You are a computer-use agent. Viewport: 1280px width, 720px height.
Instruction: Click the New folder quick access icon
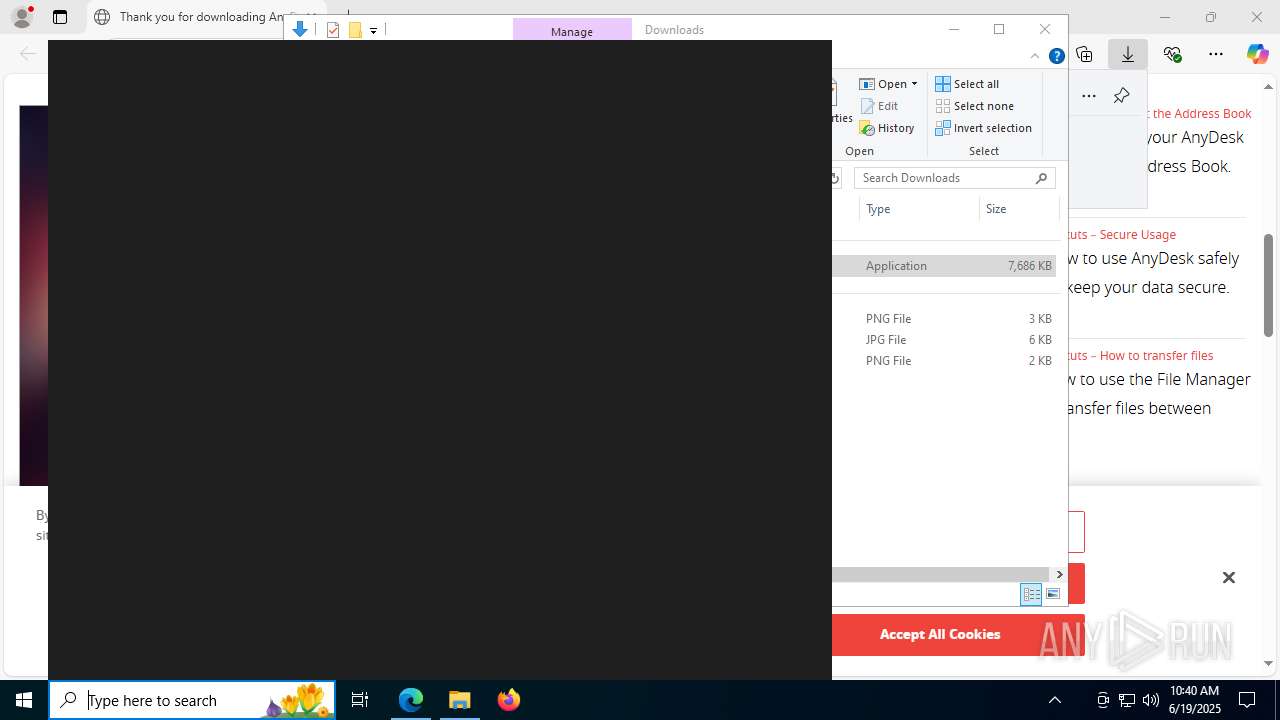coord(354,30)
